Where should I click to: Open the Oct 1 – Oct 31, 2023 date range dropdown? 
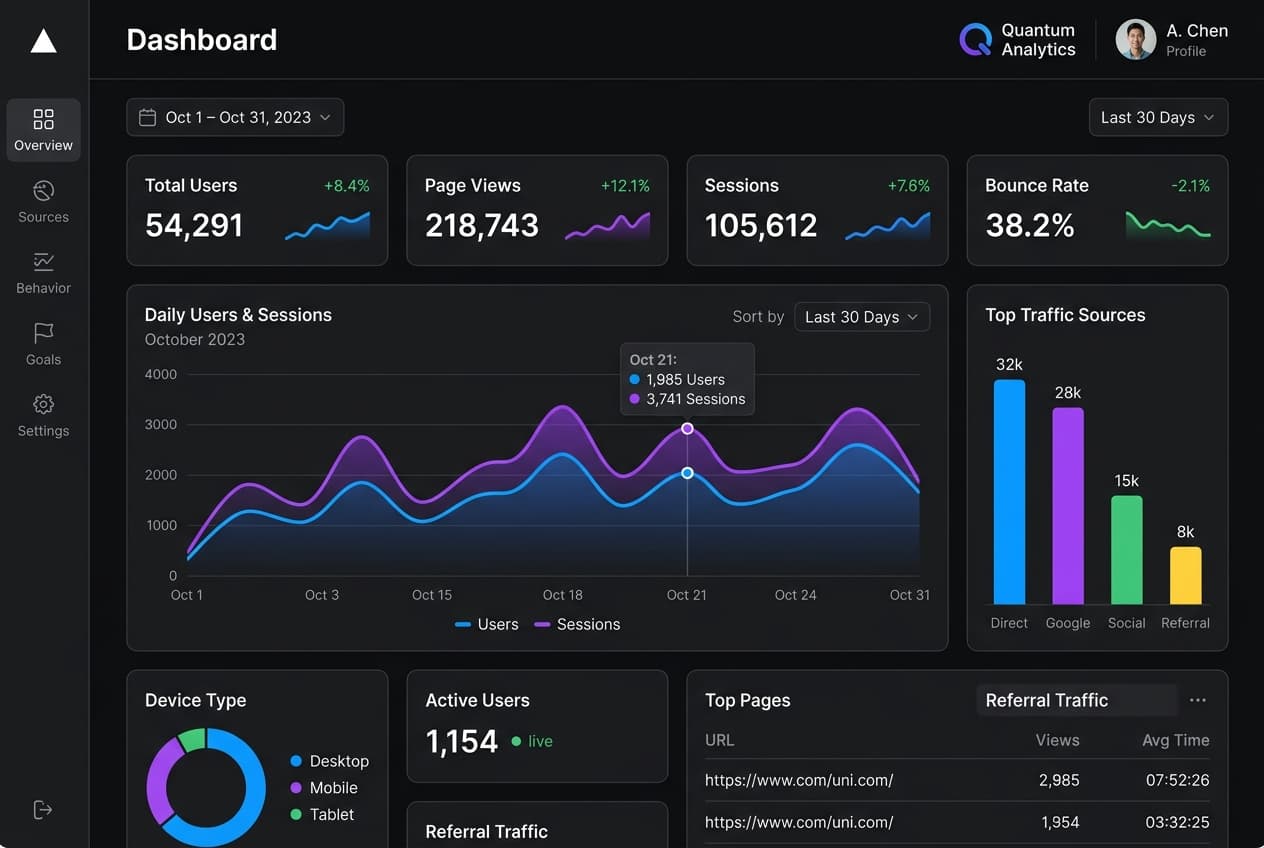pyautogui.click(x=235, y=117)
